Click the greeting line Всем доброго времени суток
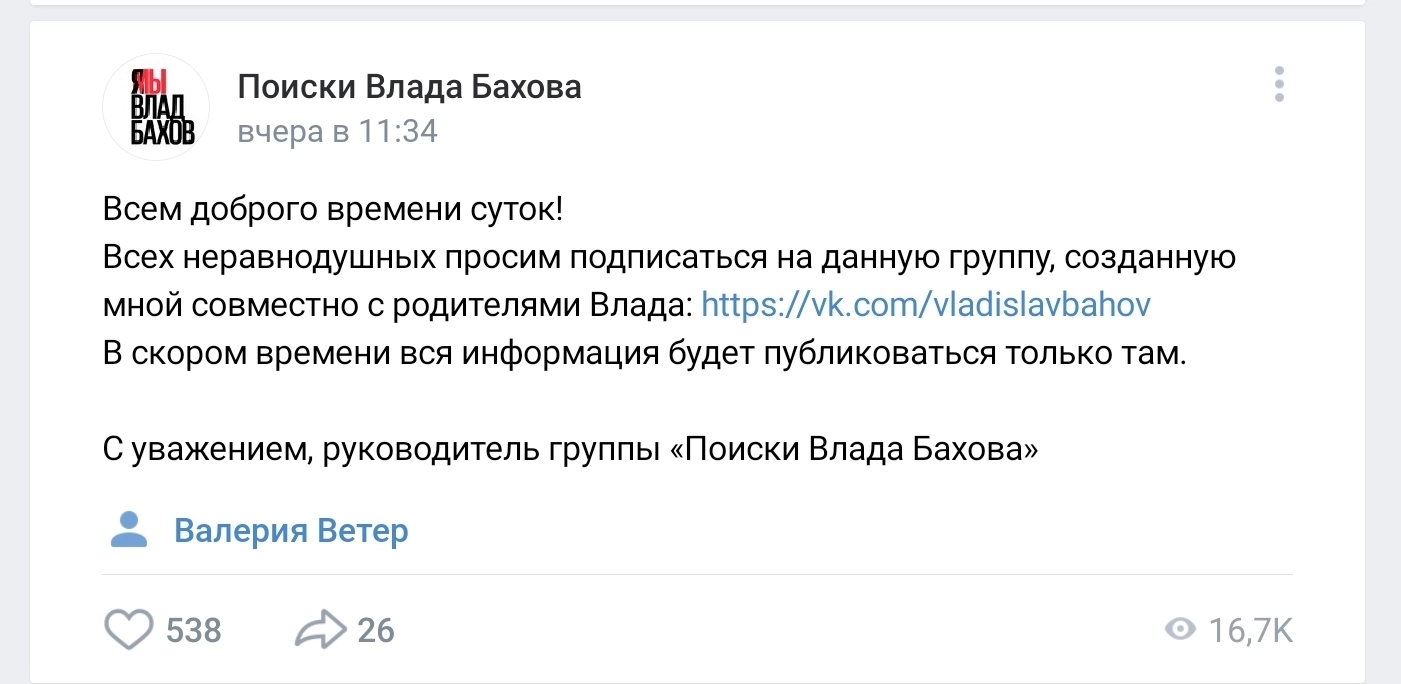 coord(333,210)
